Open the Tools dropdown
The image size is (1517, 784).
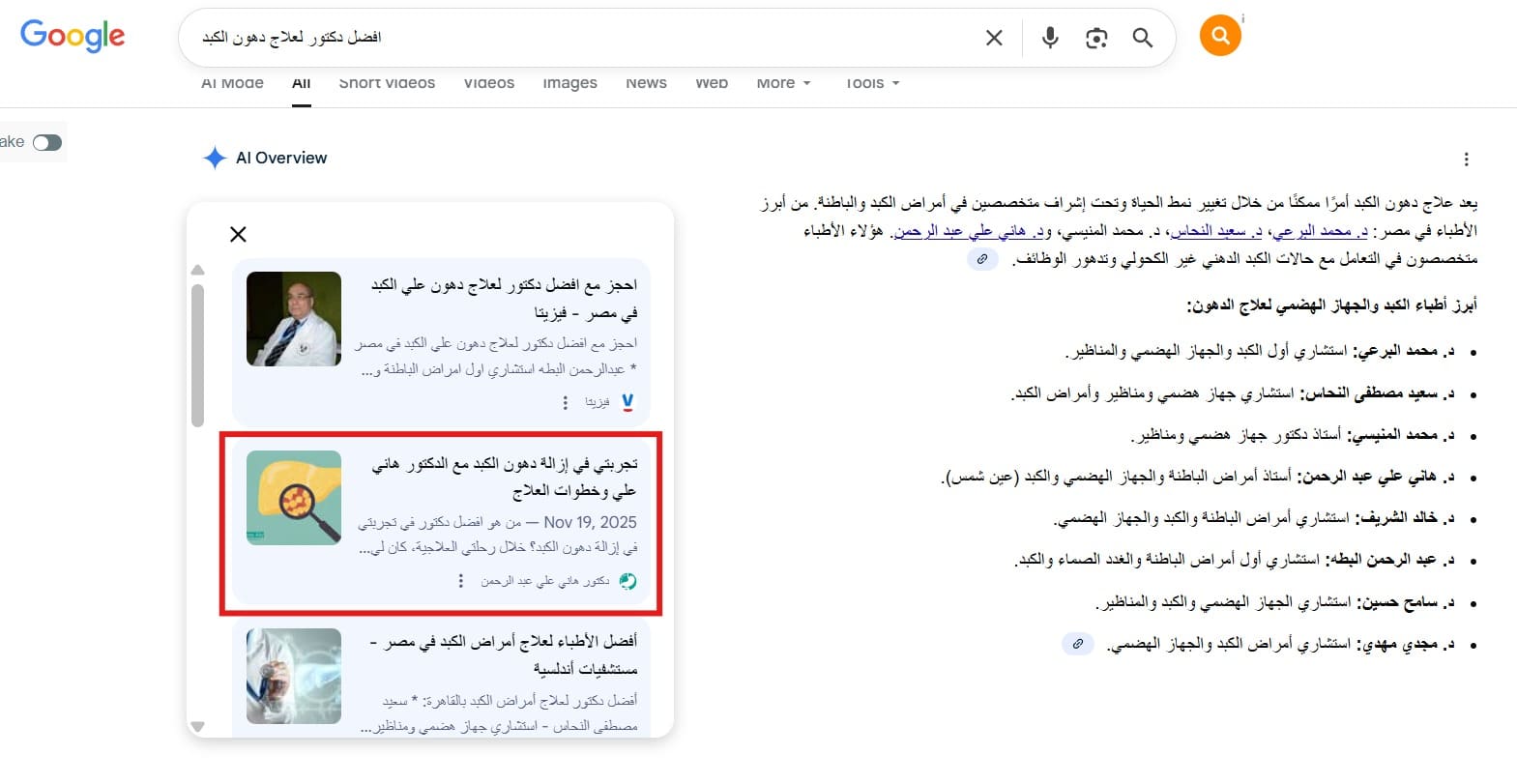(x=872, y=83)
